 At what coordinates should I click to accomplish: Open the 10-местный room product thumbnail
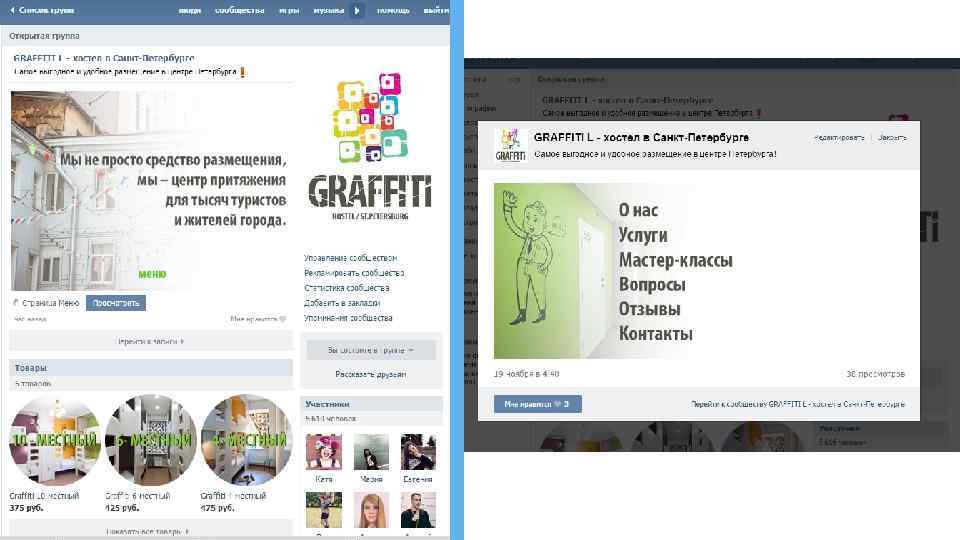tap(55, 440)
